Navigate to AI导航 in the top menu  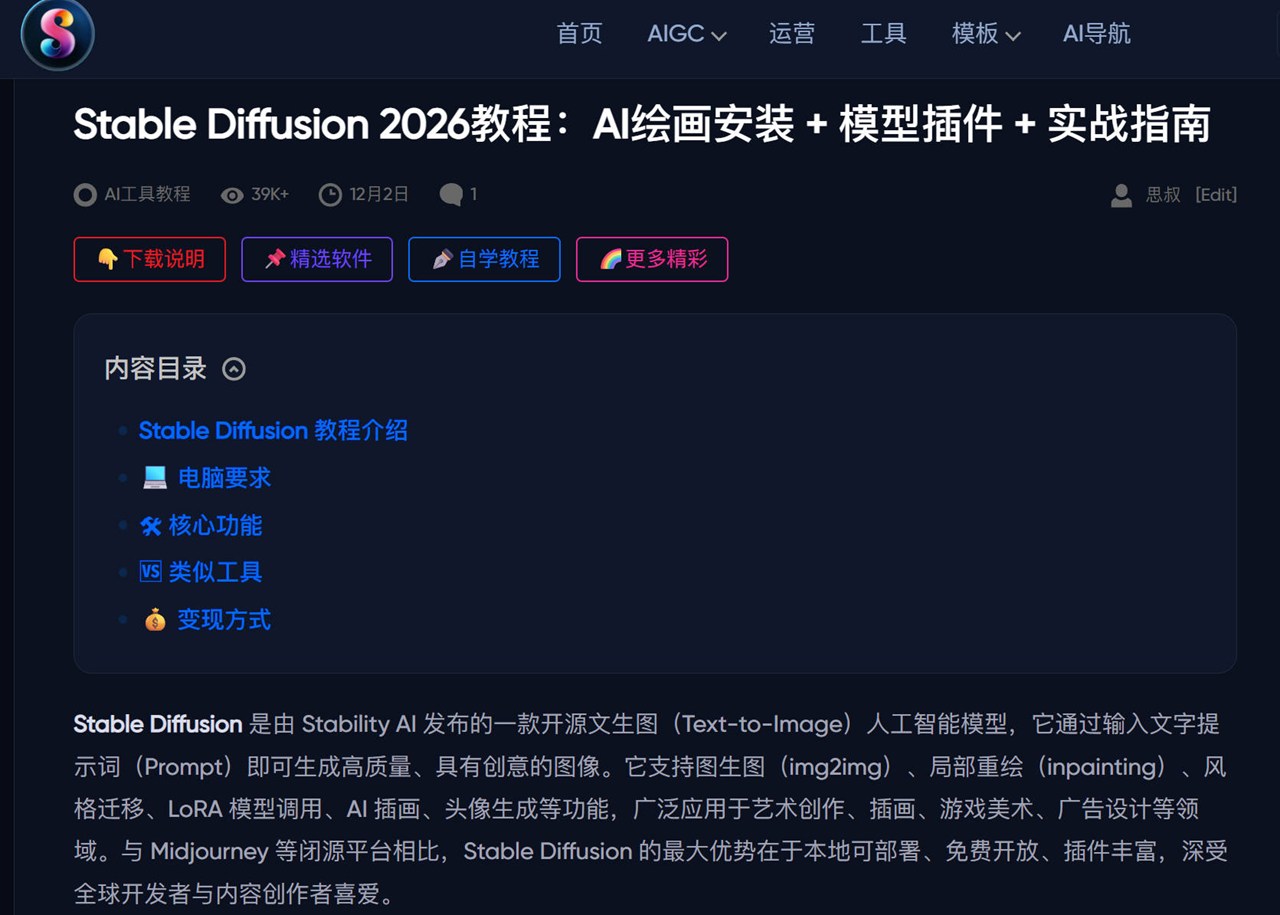coord(1096,34)
